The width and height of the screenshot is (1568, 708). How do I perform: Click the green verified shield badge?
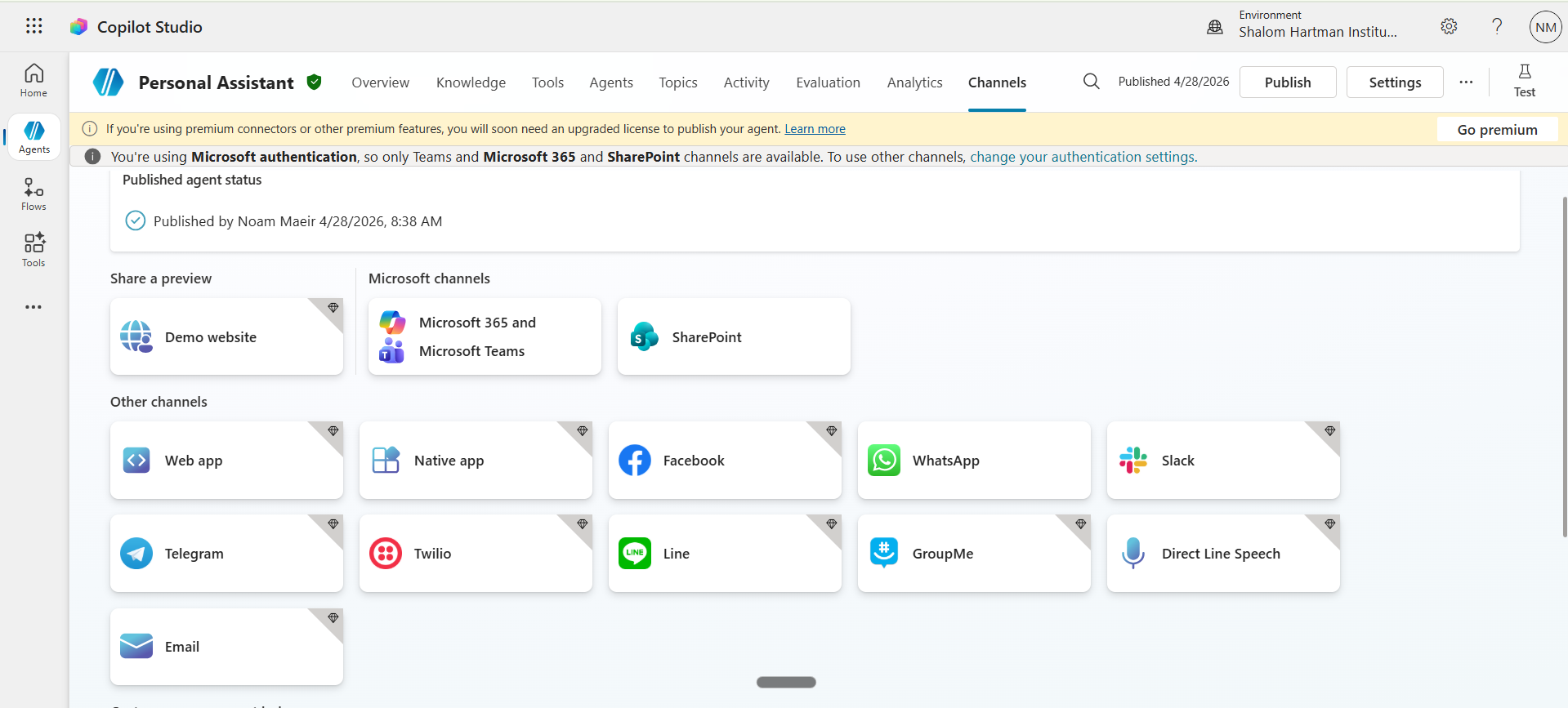(314, 82)
